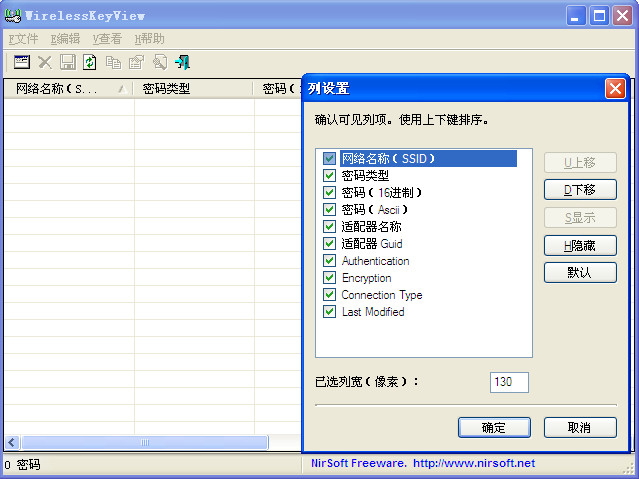Screen dimensions: 639x479
Task: Select the Last Modified list label
Action: point(373,311)
